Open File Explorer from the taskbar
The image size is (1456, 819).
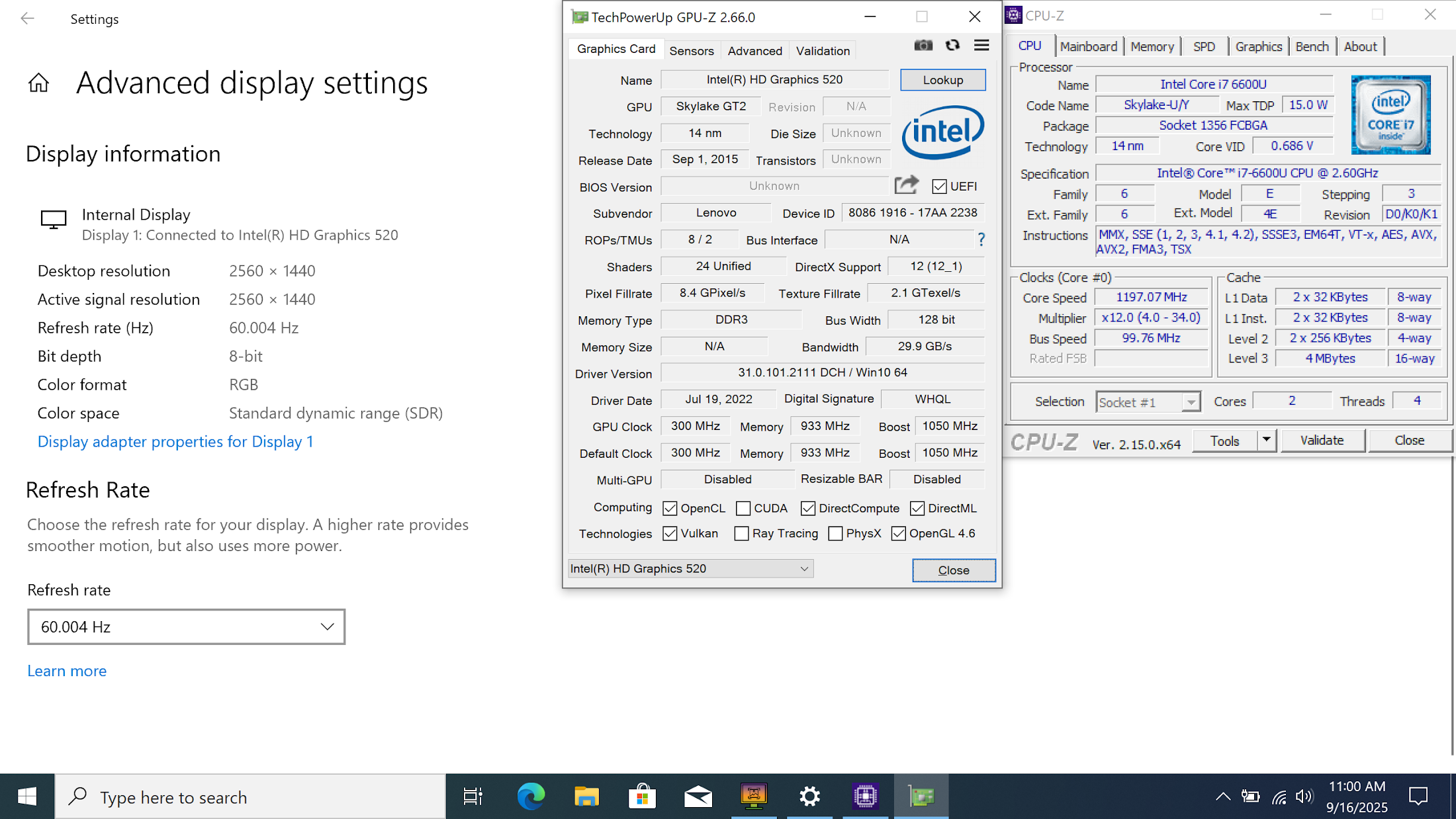click(586, 797)
